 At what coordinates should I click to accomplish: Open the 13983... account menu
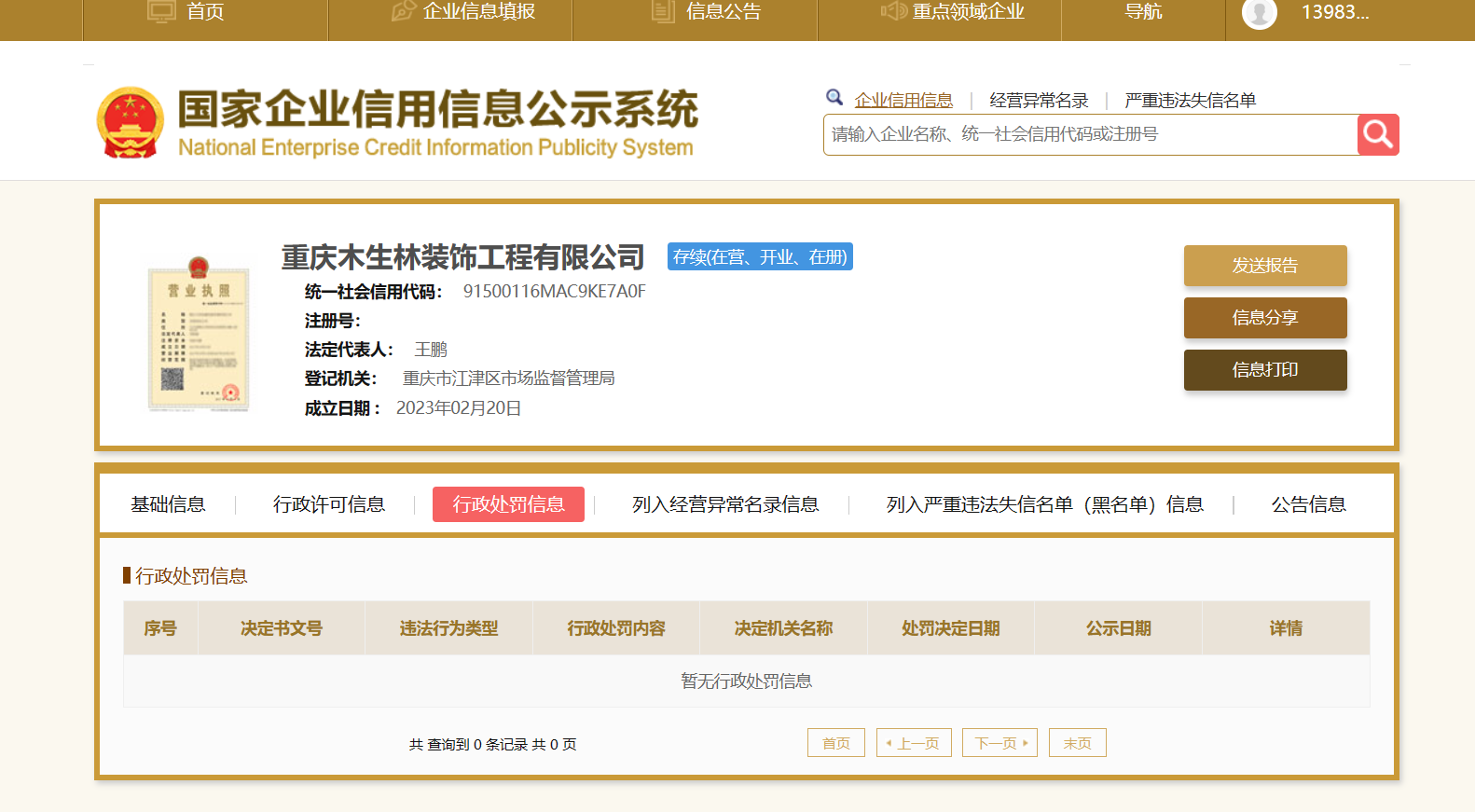click(x=1335, y=12)
